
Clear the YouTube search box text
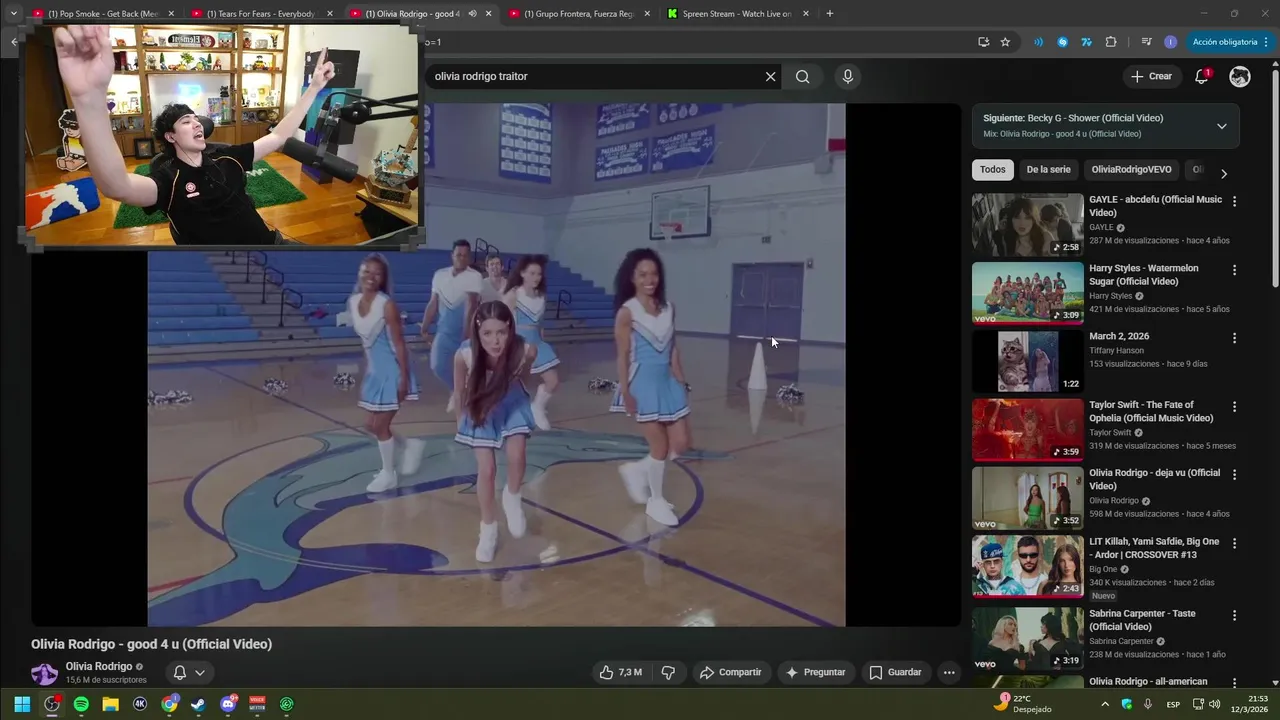[770, 77]
